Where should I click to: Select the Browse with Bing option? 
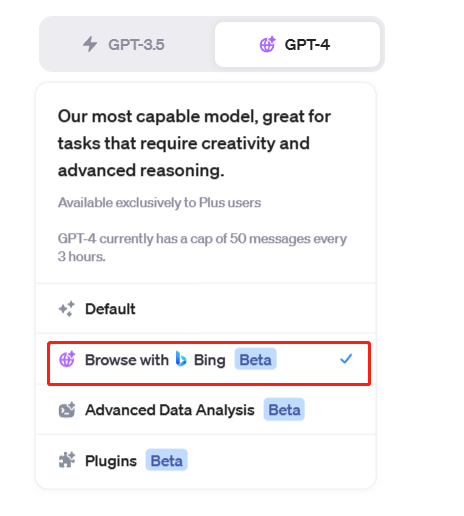(209, 363)
